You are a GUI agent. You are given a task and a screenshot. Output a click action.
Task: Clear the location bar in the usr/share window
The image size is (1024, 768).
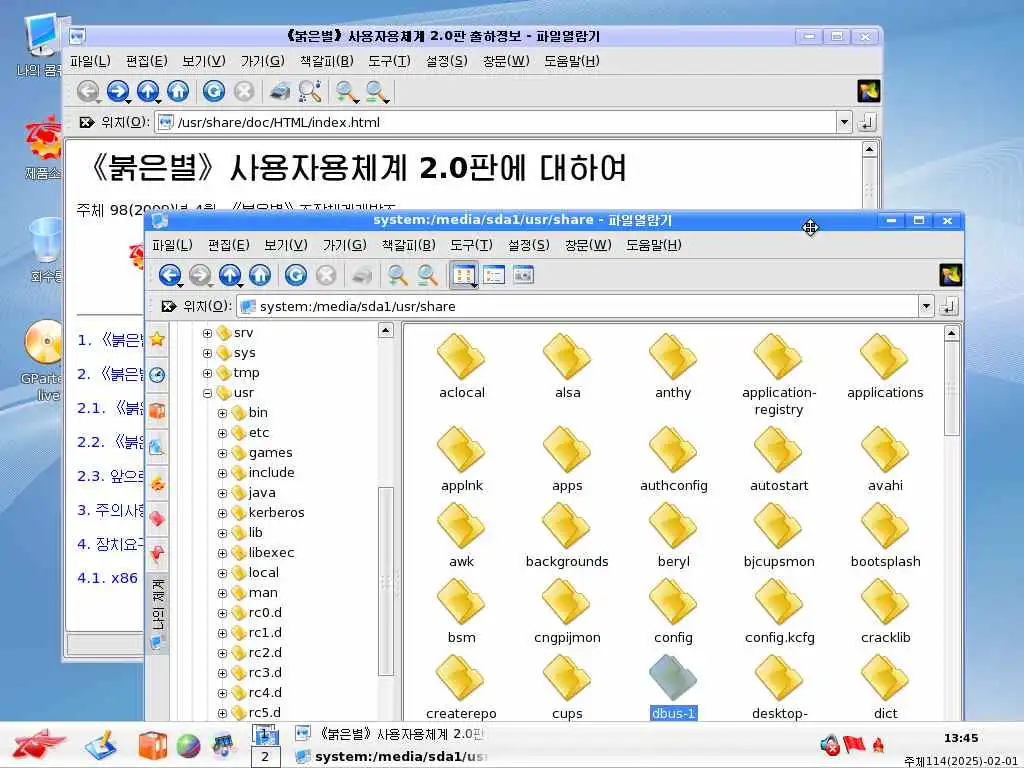point(168,306)
